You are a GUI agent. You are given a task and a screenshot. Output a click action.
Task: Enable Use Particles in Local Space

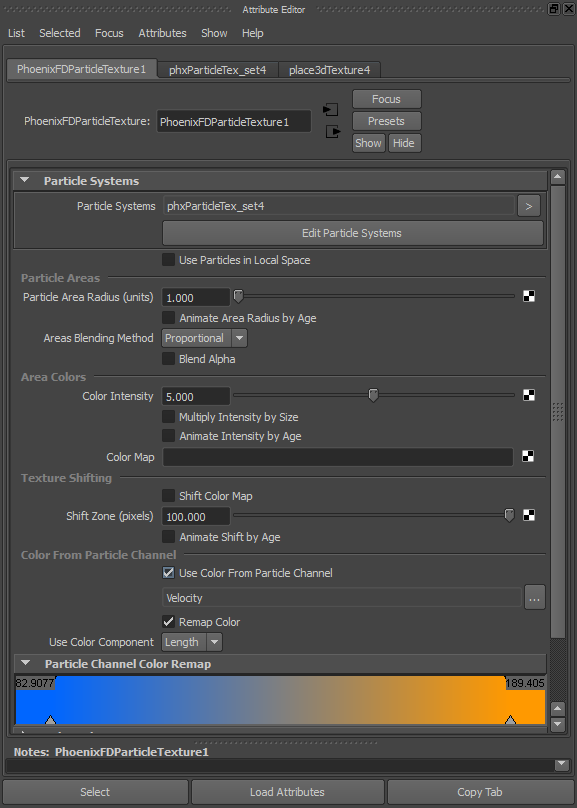tap(168, 260)
